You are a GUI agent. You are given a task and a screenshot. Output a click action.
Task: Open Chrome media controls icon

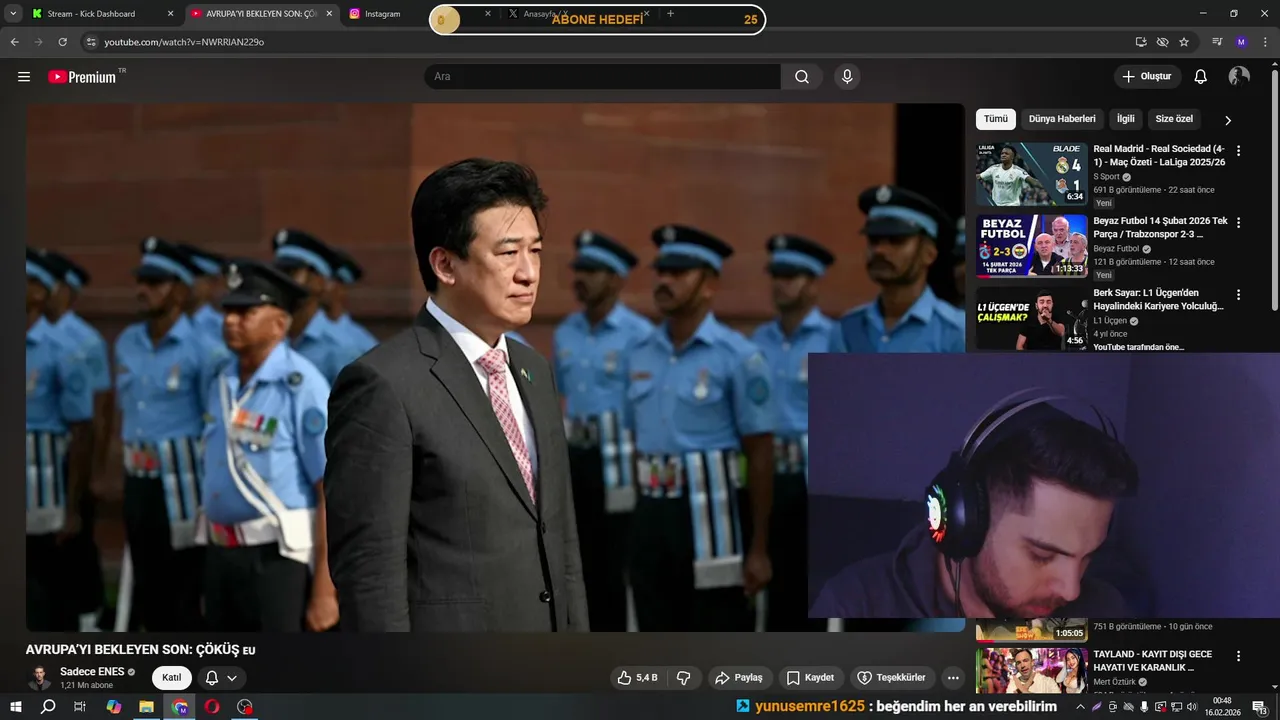pos(1217,42)
